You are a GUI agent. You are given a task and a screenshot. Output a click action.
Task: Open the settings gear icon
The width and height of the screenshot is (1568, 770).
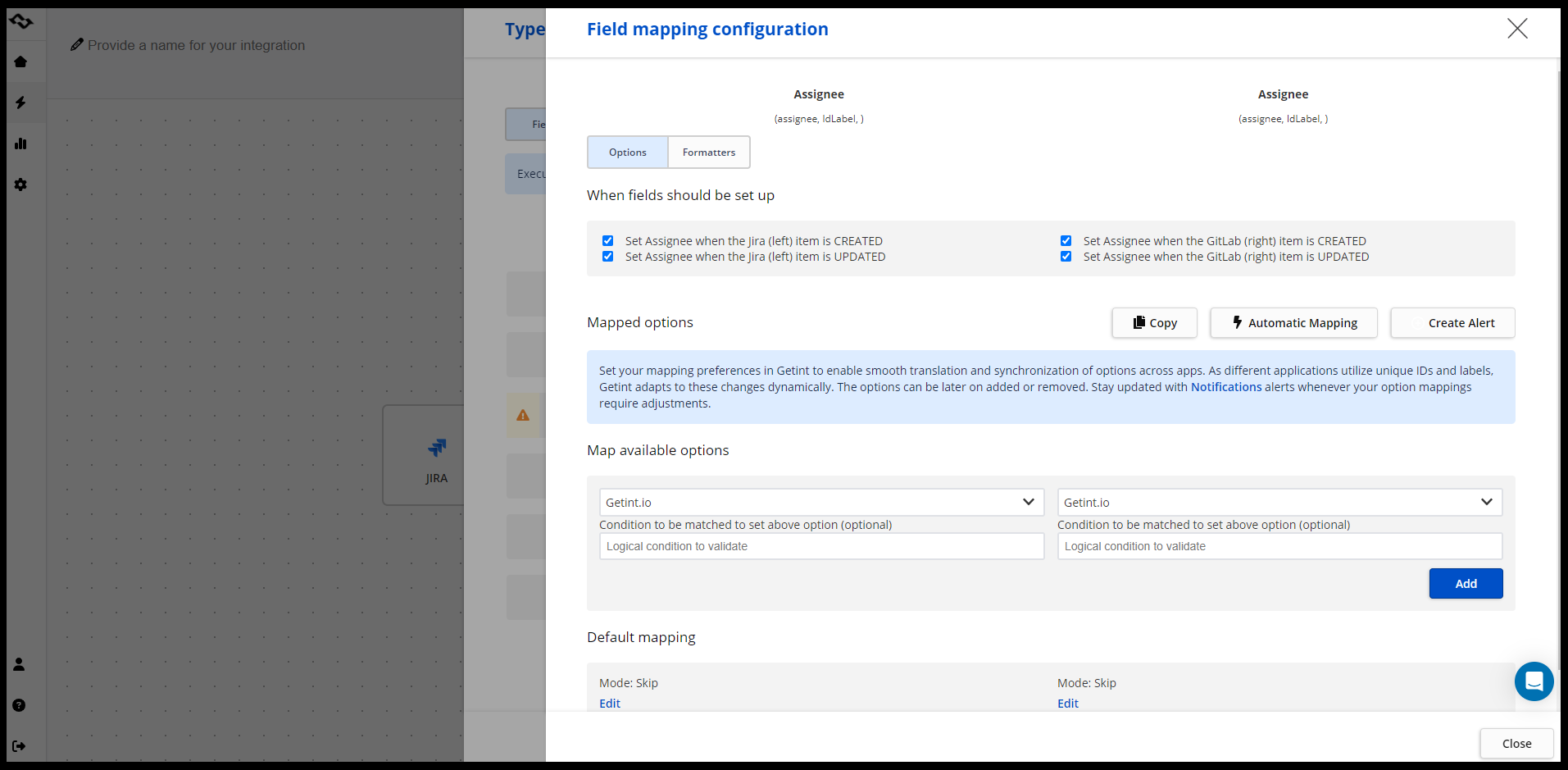[20, 185]
